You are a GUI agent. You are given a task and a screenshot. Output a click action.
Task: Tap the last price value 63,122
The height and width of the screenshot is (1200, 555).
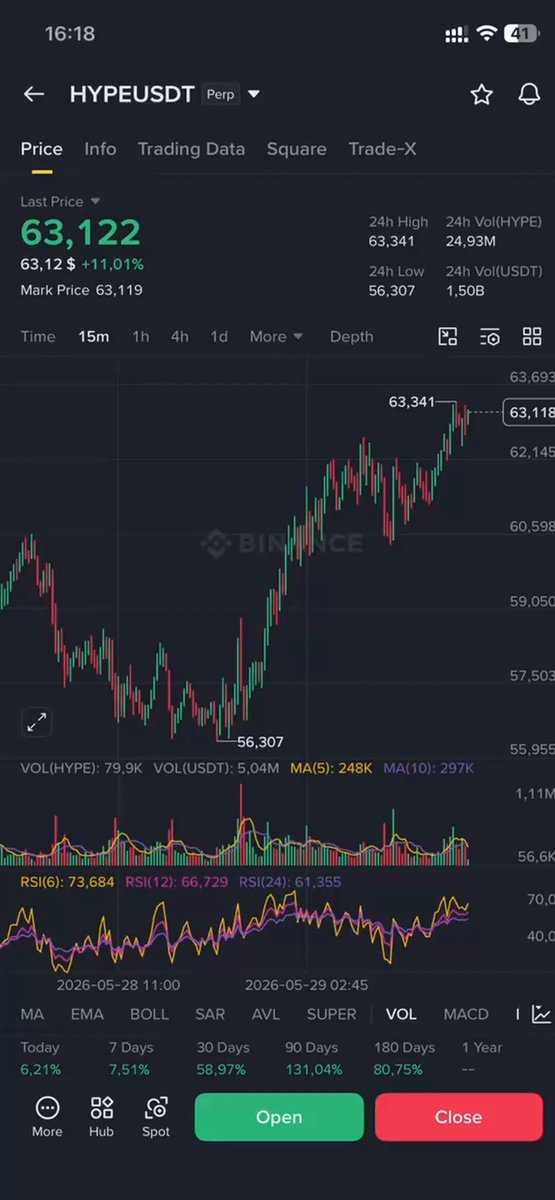tap(81, 233)
